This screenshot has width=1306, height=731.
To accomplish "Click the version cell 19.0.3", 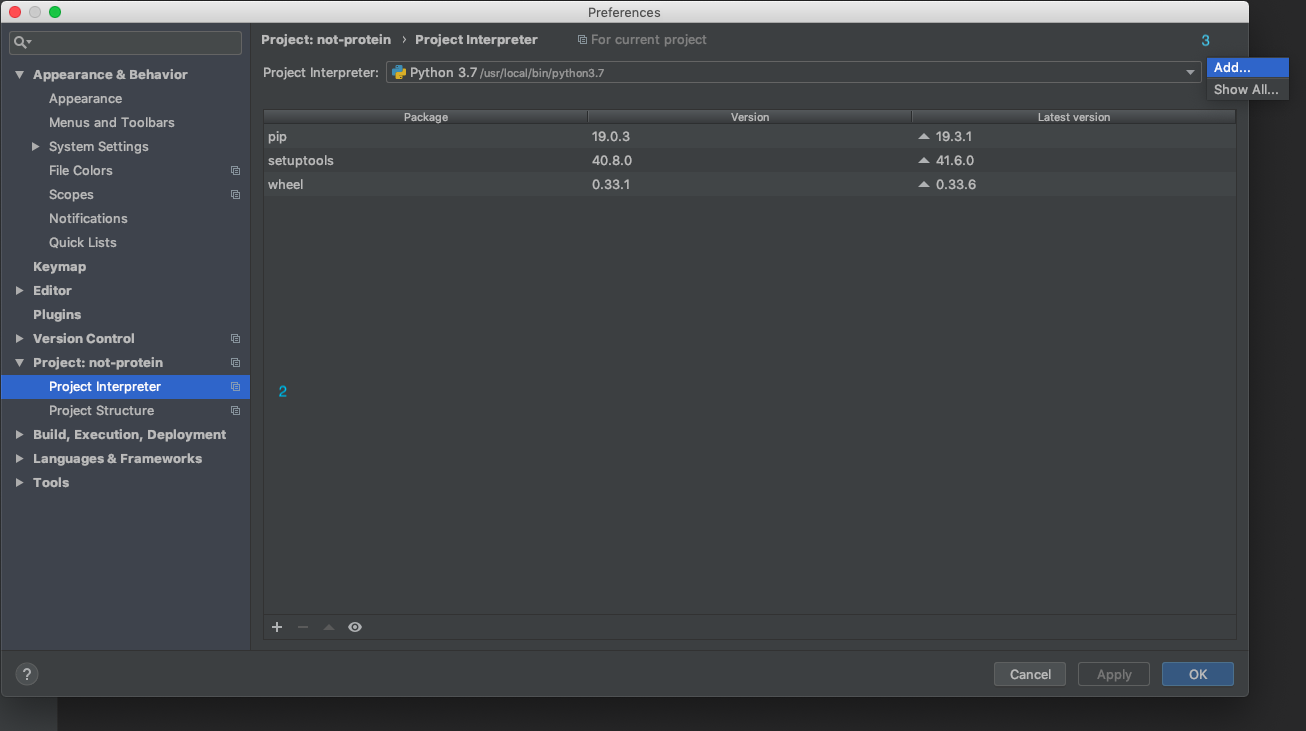I will (611, 136).
